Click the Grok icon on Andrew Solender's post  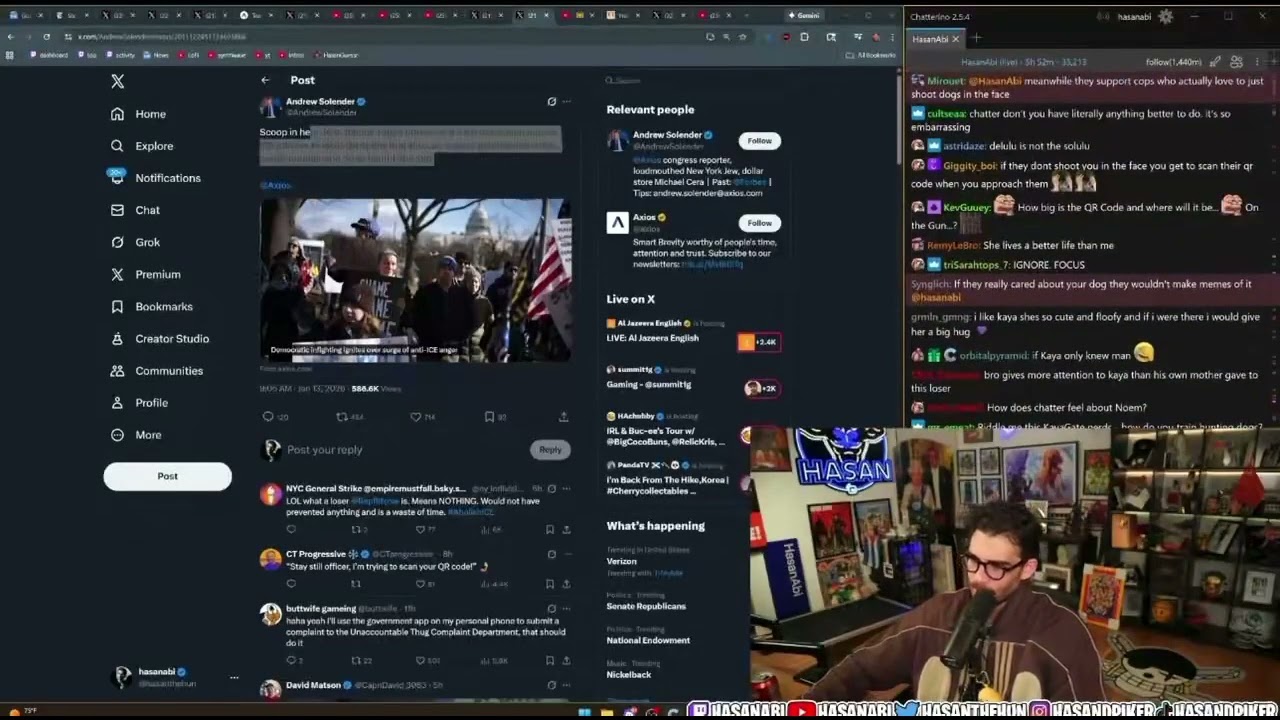pyautogui.click(x=551, y=101)
